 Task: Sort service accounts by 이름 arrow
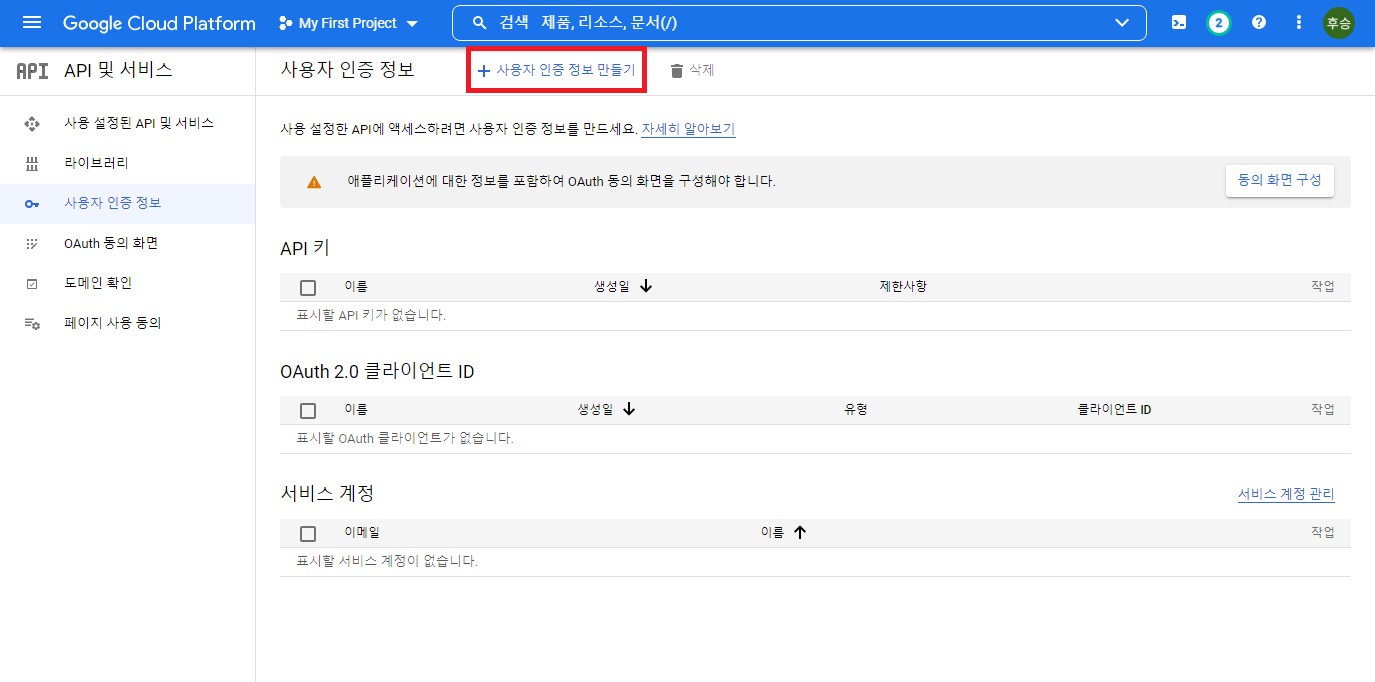(799, 533)
